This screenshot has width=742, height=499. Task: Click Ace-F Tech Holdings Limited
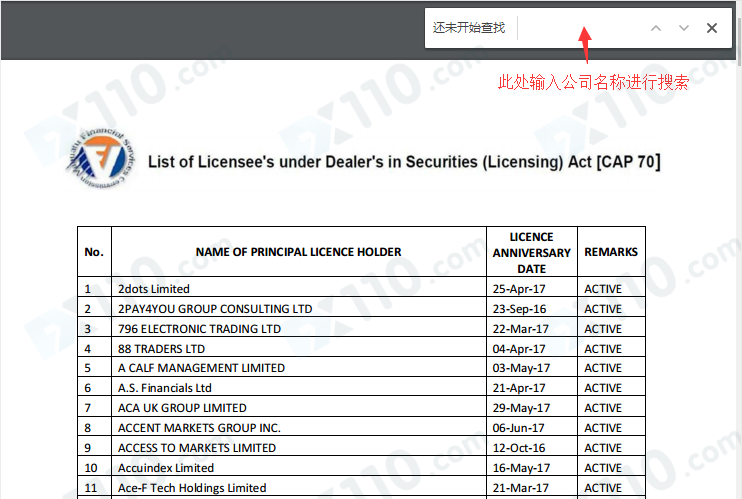point(192,488)
